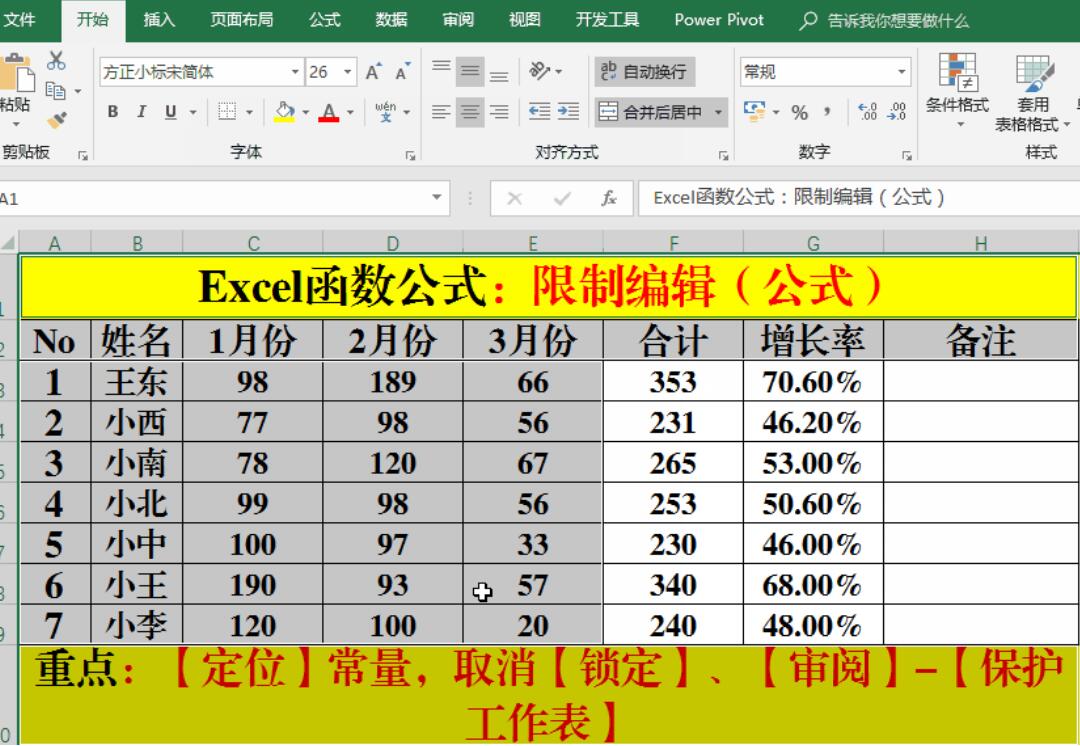This screenshot has height=746, width=1080.
Task: Align text left
Action: point(442,112)
